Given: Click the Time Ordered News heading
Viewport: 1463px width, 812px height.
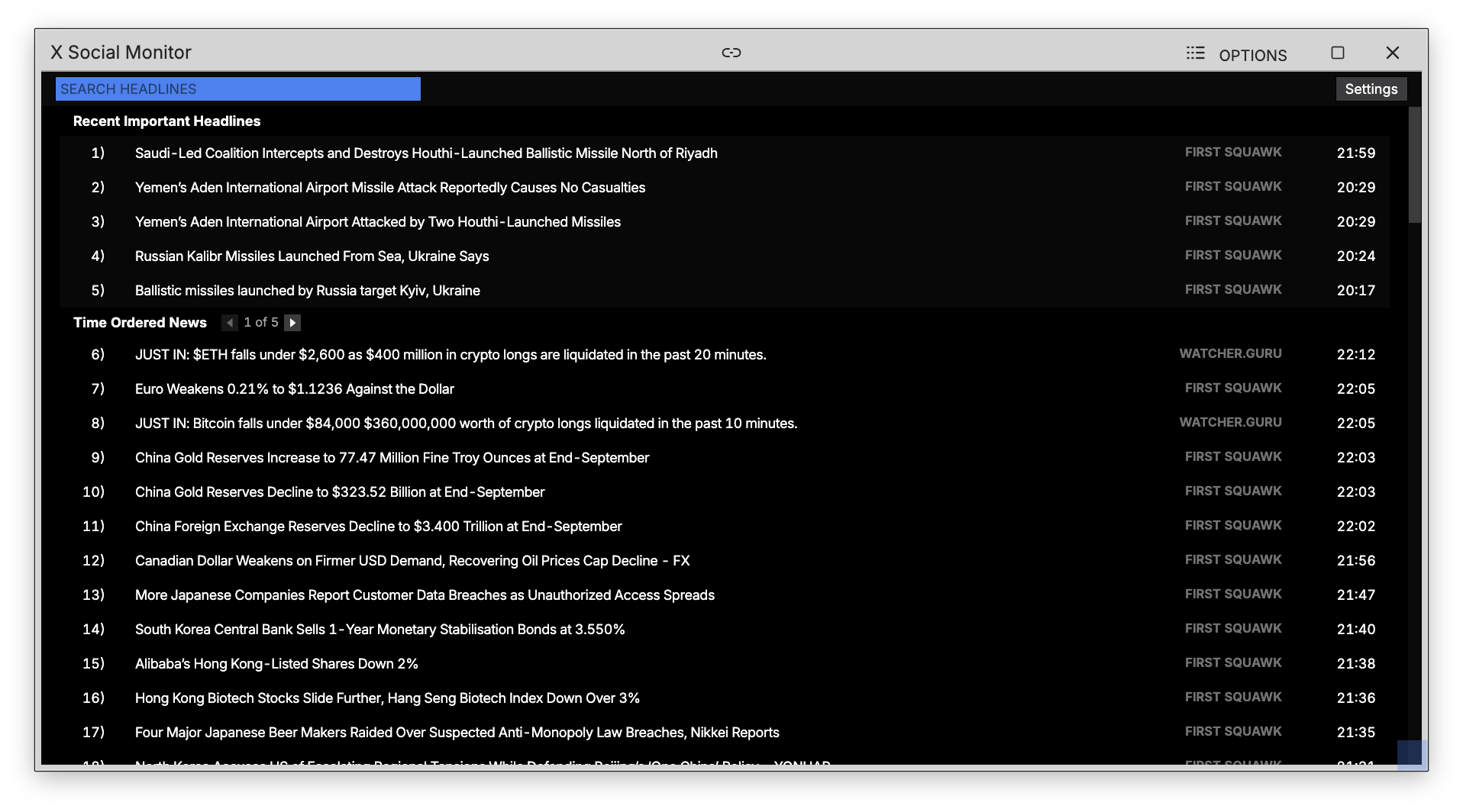Looking at the screenshot, I should (x=140, y=323).
